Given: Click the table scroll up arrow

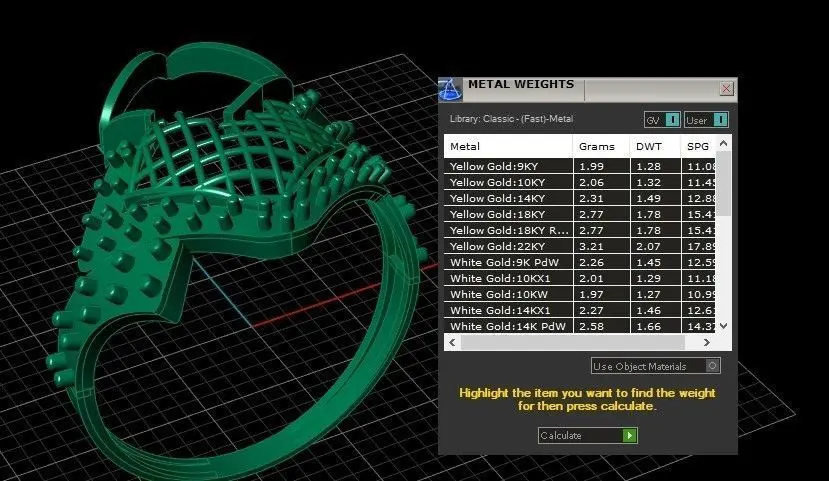Looking at the screenshot, I should 724,143.
